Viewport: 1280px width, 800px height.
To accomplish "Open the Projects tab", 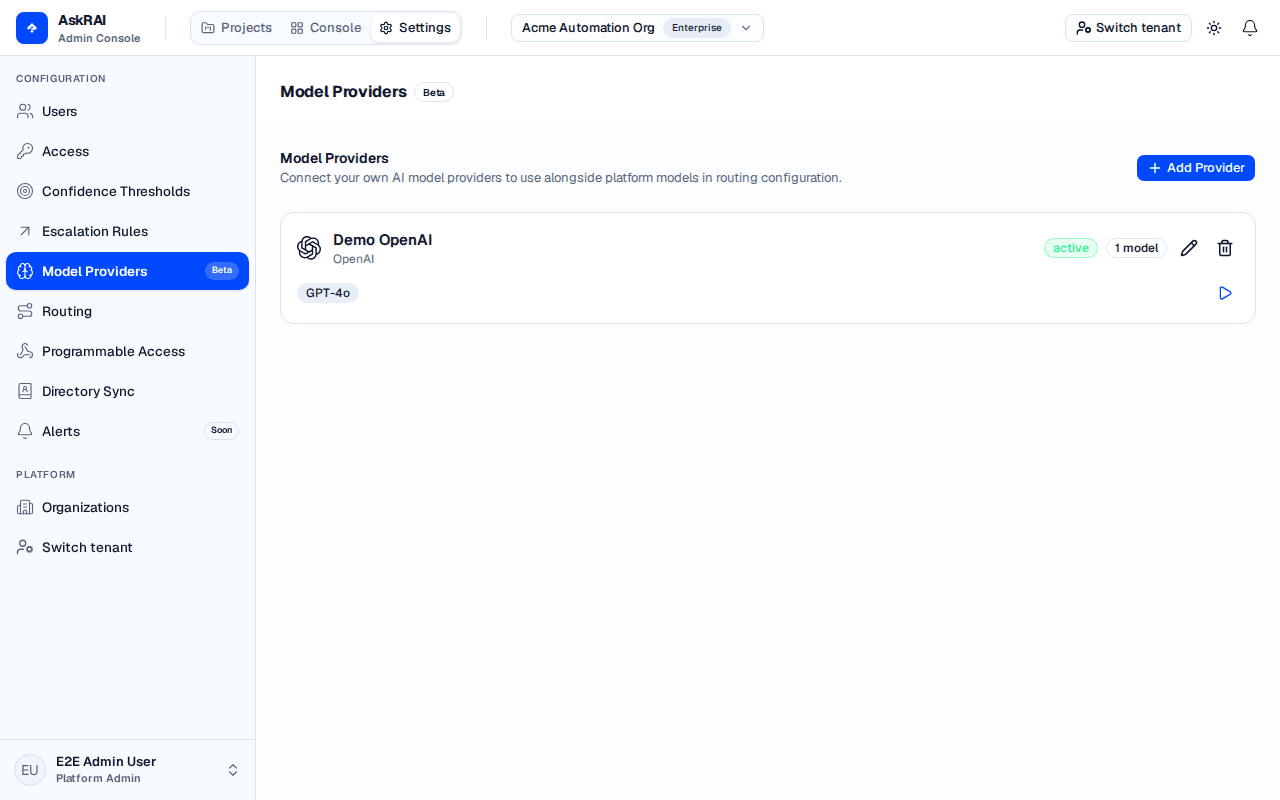I will 237,28.
